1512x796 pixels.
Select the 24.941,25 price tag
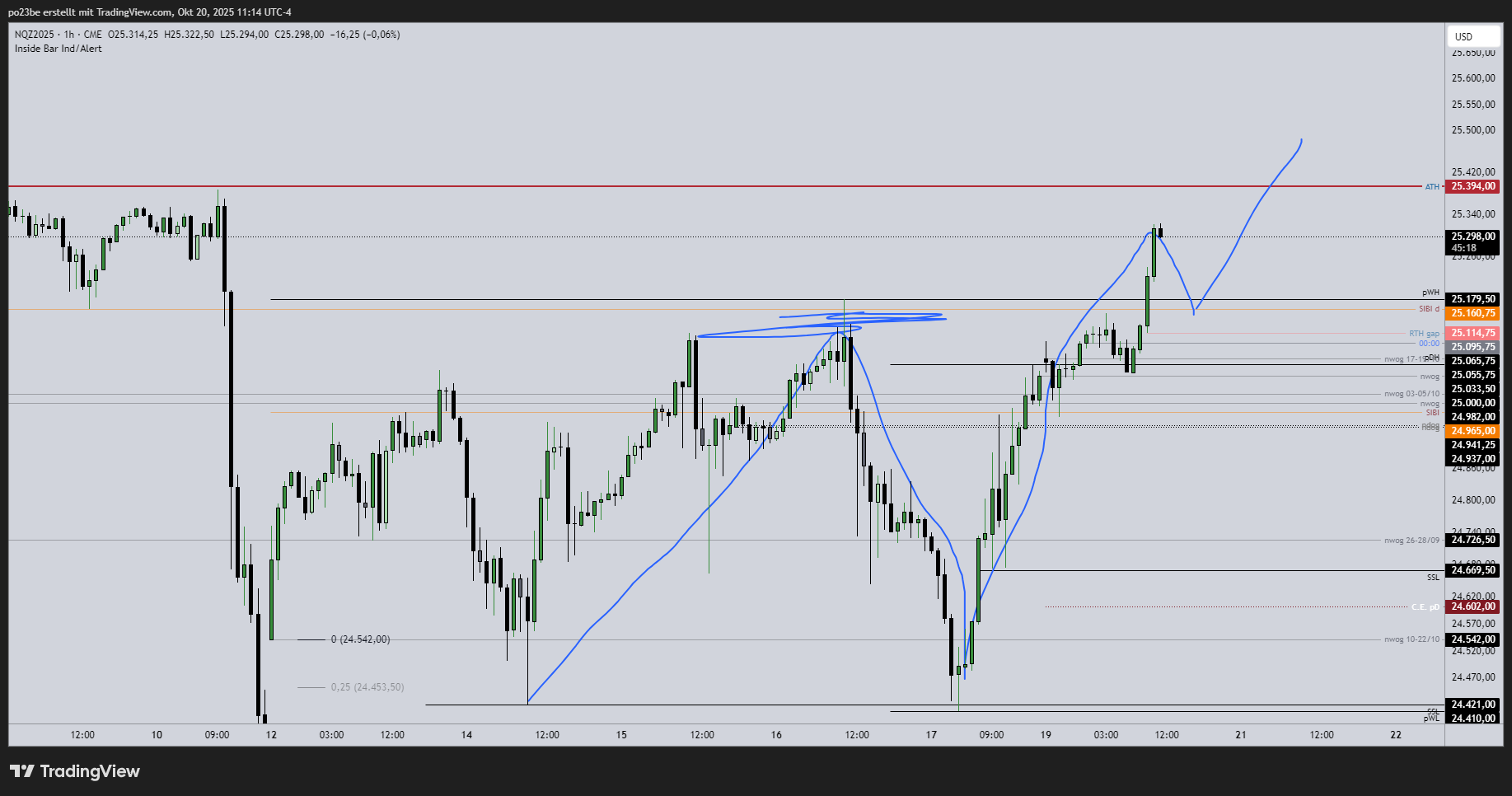click(x=1473, y=445)
